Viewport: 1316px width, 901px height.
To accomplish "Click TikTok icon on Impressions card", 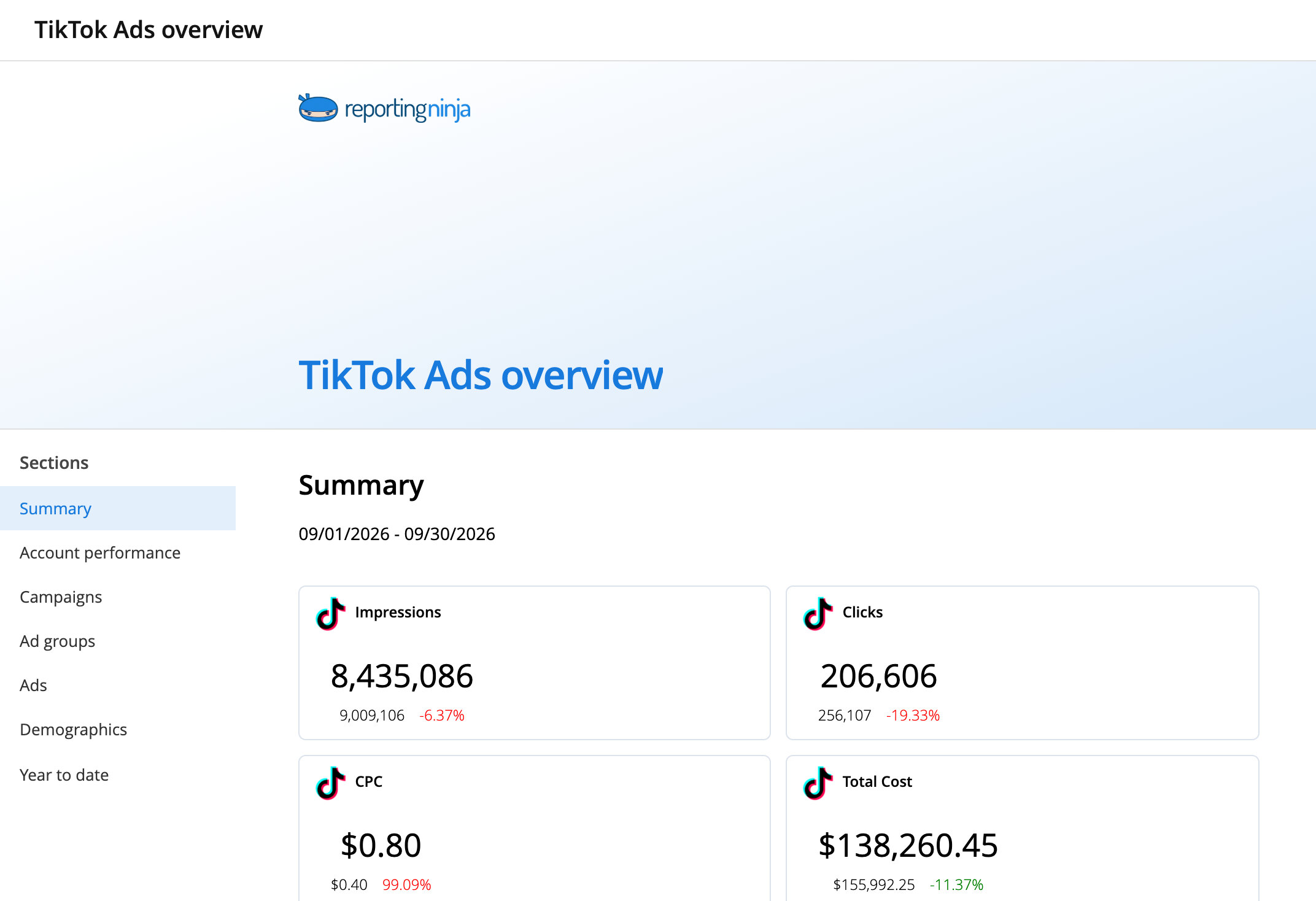I will tap(330, 613).
